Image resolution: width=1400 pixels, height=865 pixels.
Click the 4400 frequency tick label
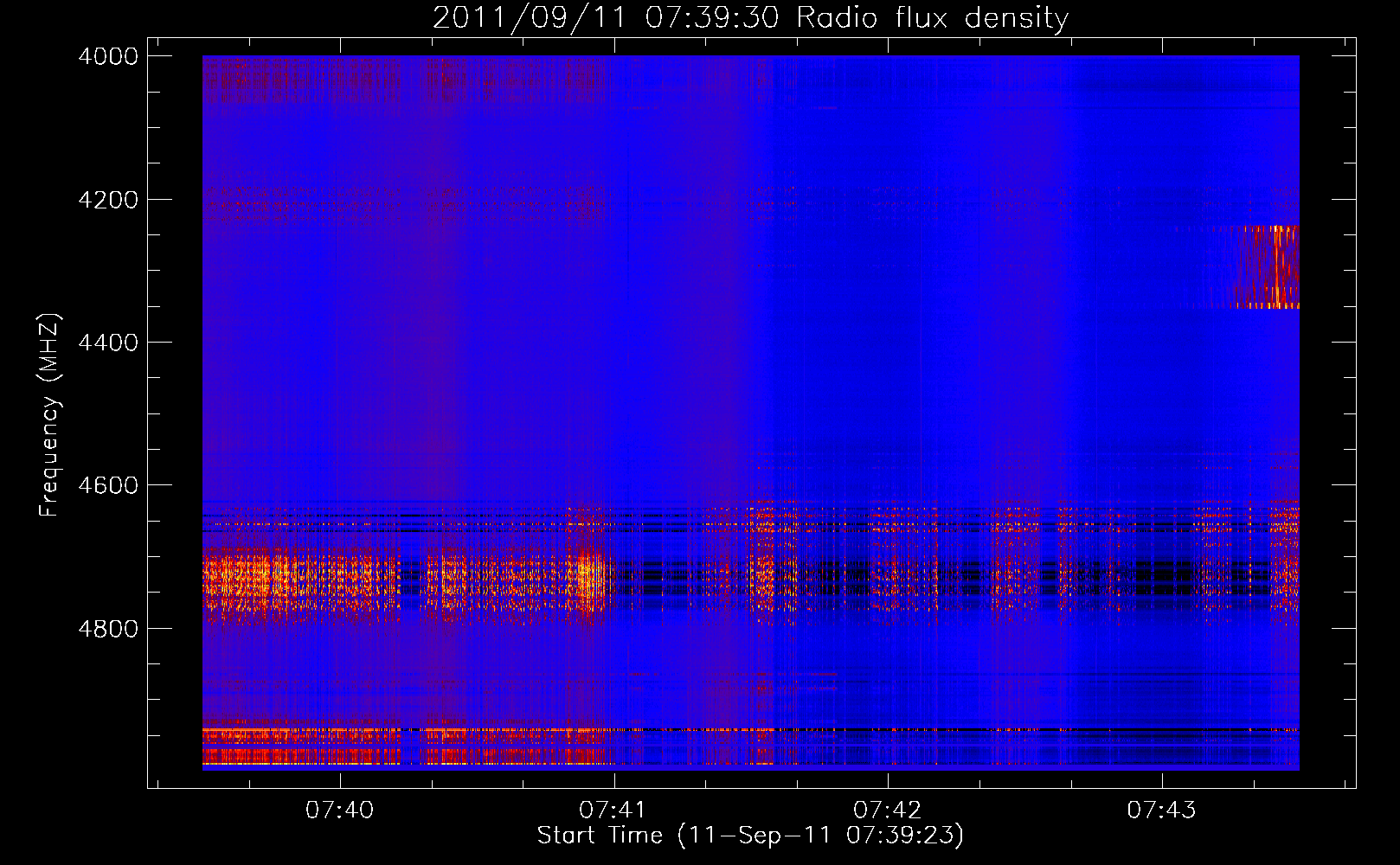pos(108,343)
